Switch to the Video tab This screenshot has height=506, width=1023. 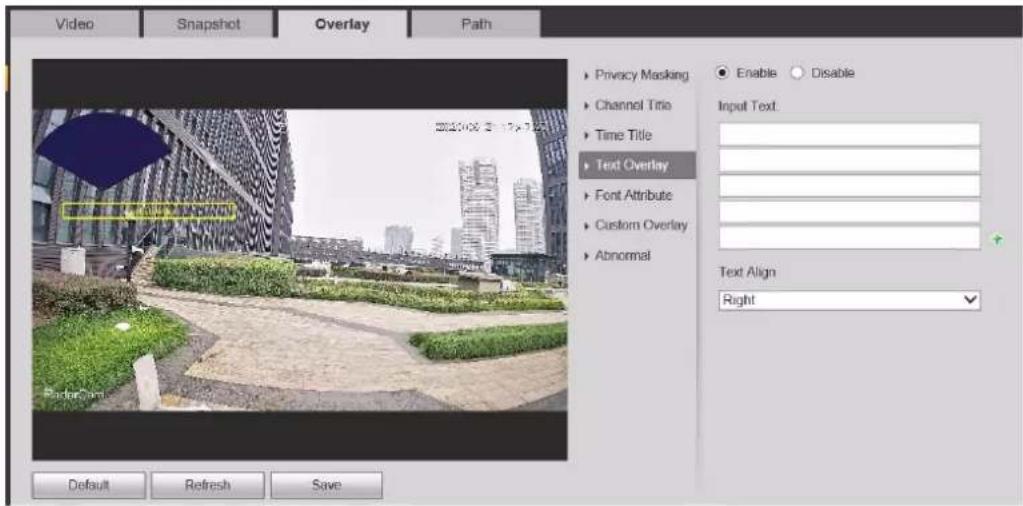click(74, 25)
